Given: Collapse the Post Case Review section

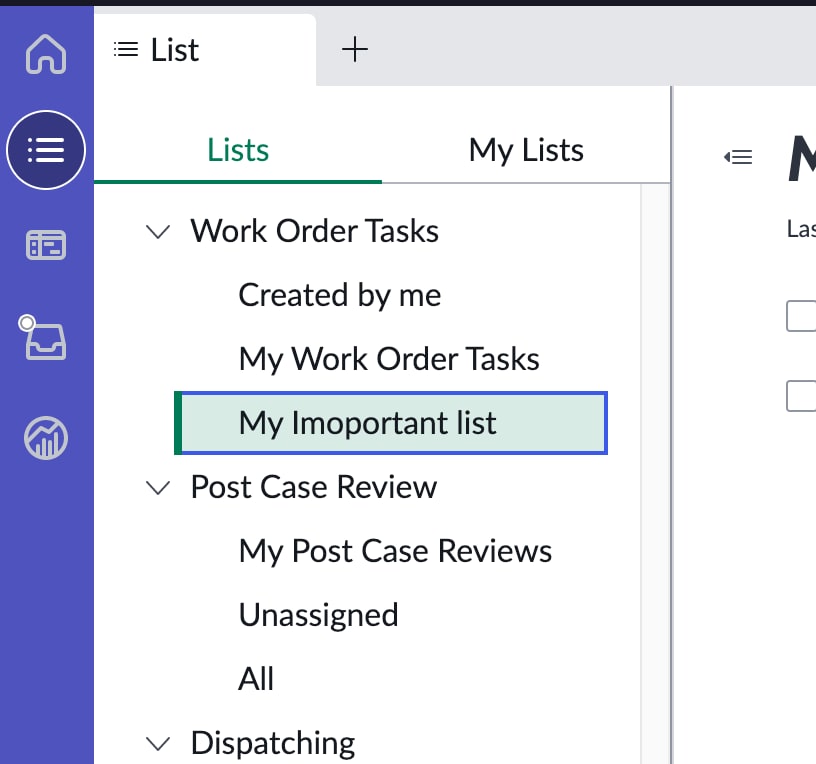Looking at the screenshot, I should pyautogui.click(x=157, y=487).
